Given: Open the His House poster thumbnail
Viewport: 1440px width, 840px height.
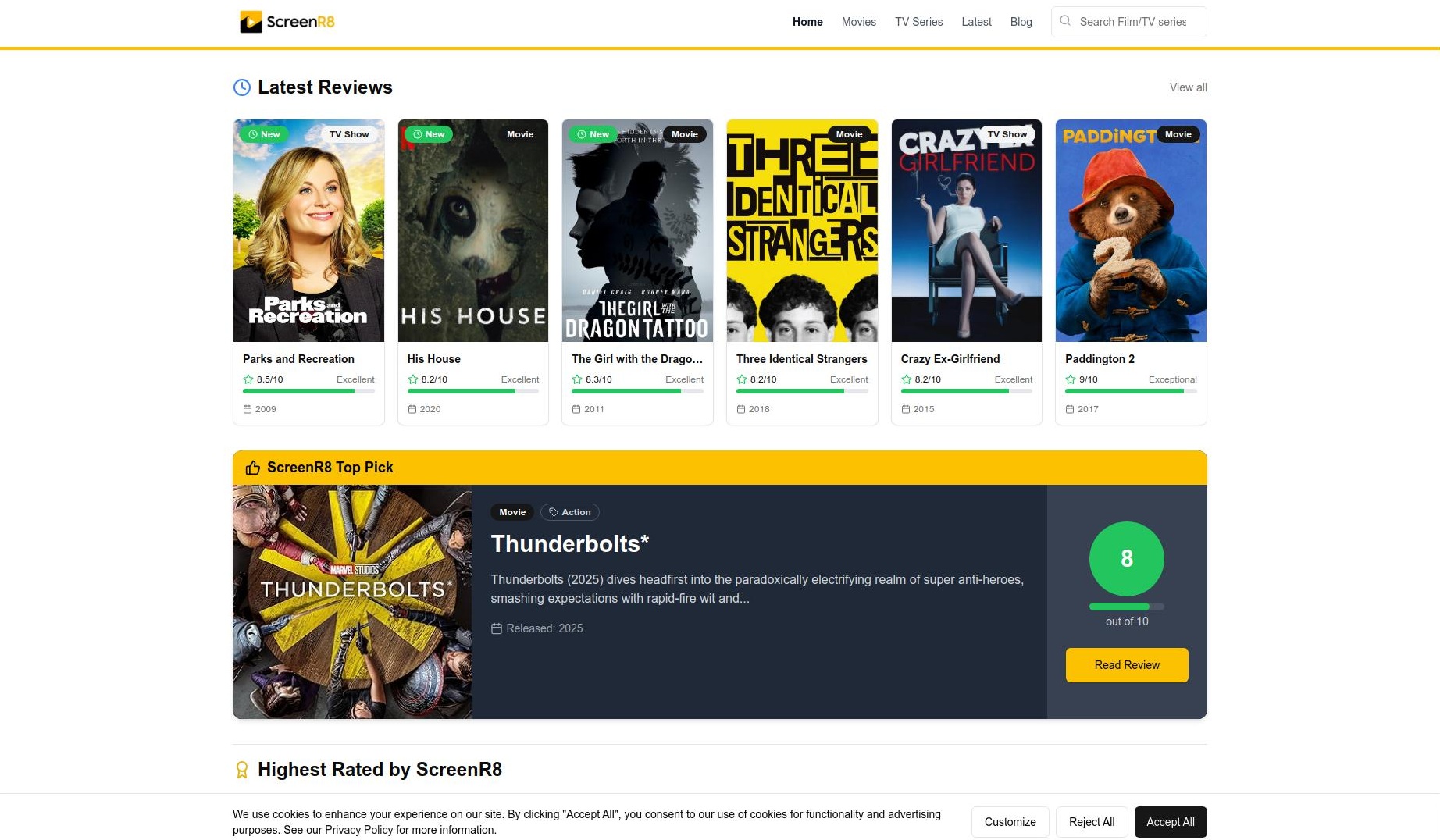Looking at the screenshot, I should (473, 230).
